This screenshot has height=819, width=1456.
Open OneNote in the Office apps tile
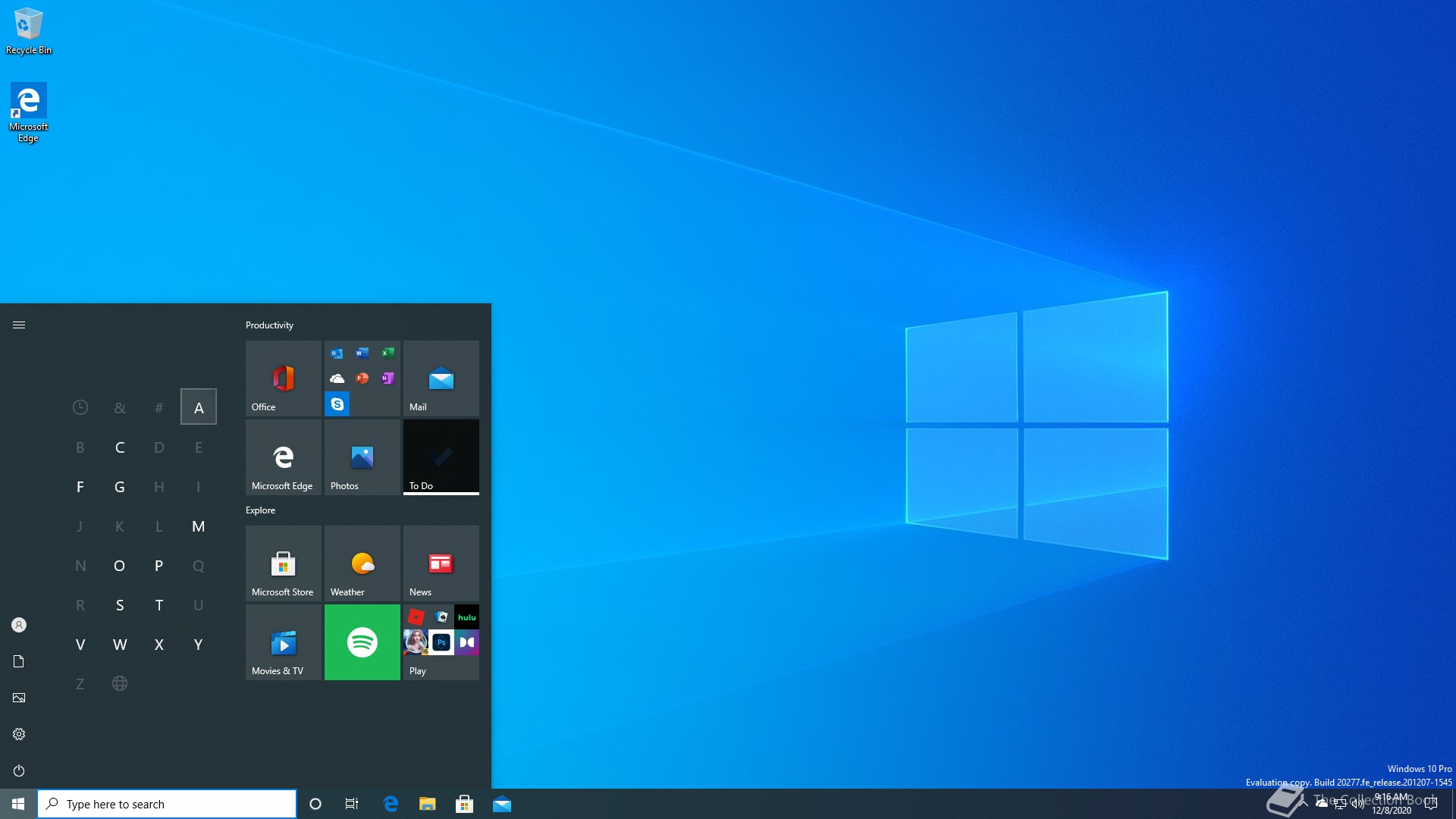[x=388, y=378]
